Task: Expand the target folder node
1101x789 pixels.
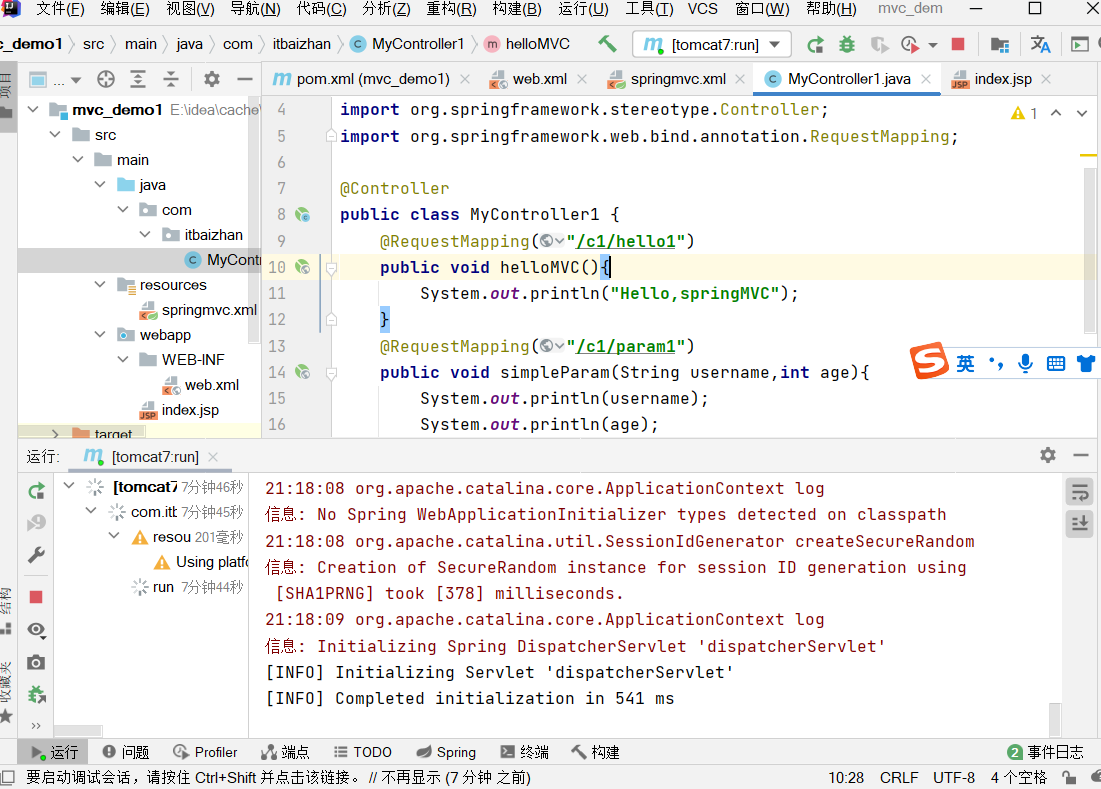Action: pyautogui.click(x=55, y=434)
